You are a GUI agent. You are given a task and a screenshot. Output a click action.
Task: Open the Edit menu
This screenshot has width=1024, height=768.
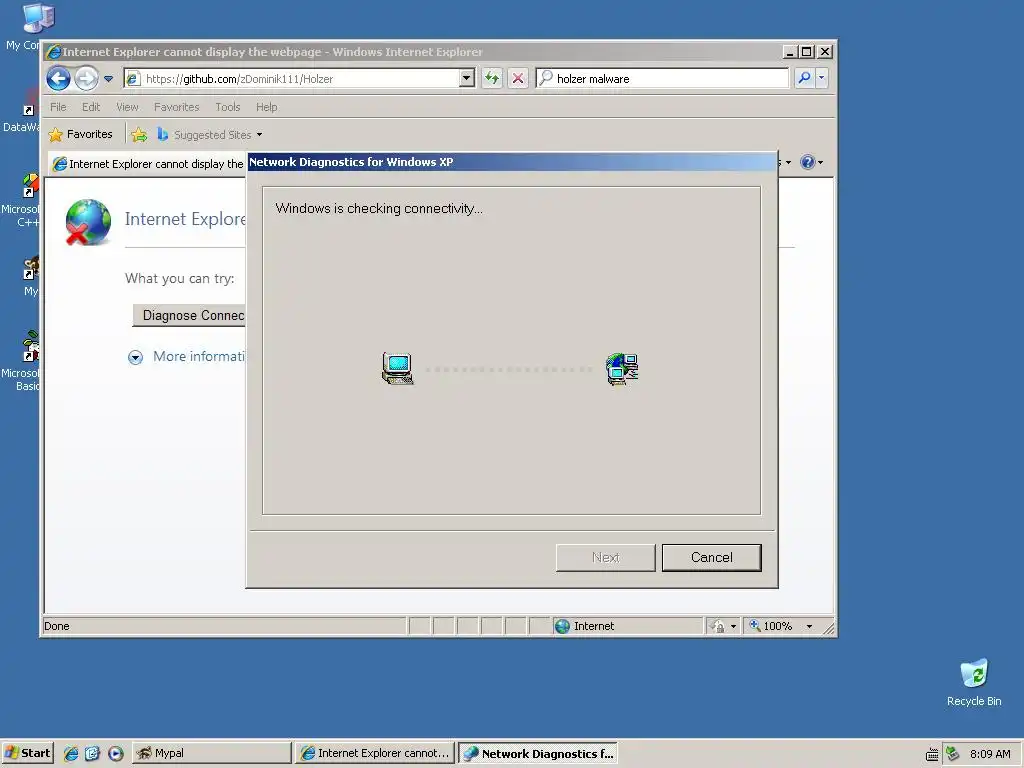tap(91, 107)
